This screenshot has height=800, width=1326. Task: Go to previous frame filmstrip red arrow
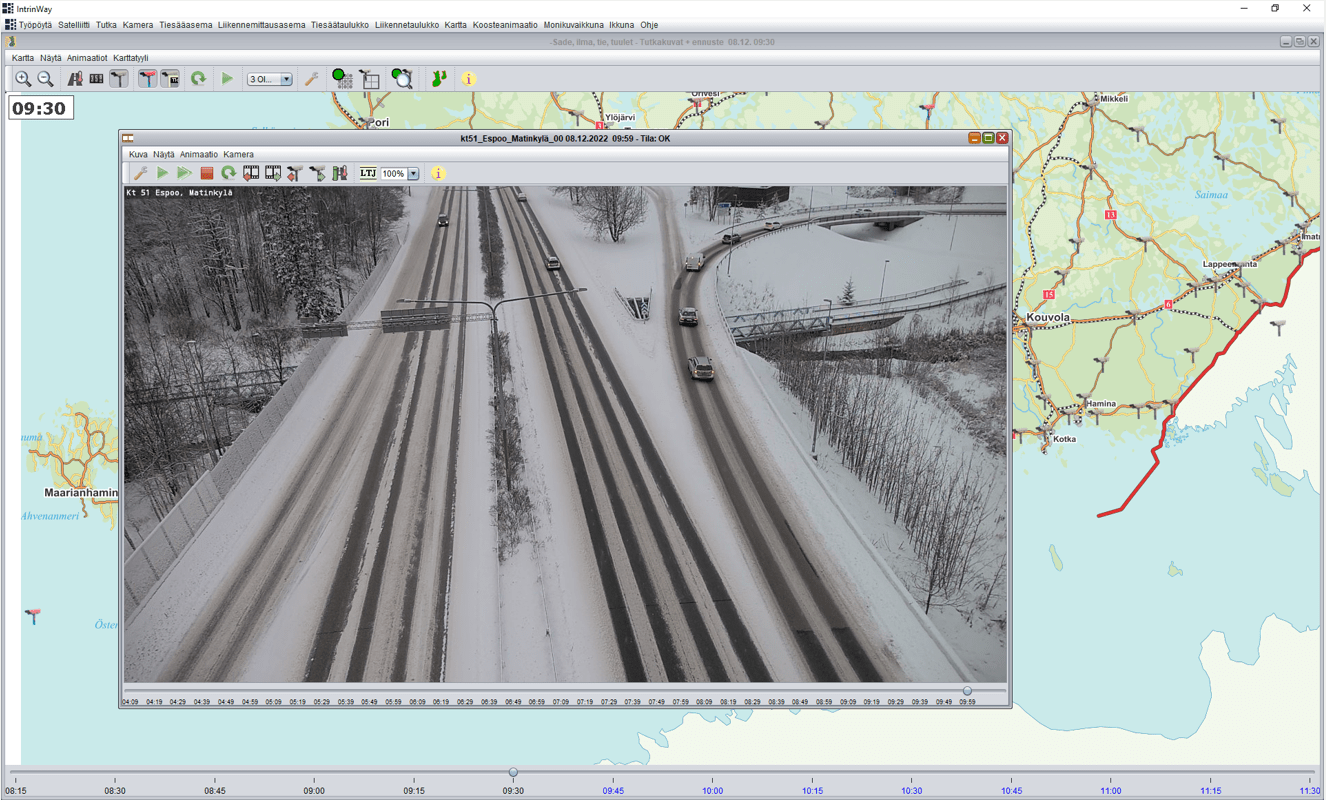click(251, 174)
